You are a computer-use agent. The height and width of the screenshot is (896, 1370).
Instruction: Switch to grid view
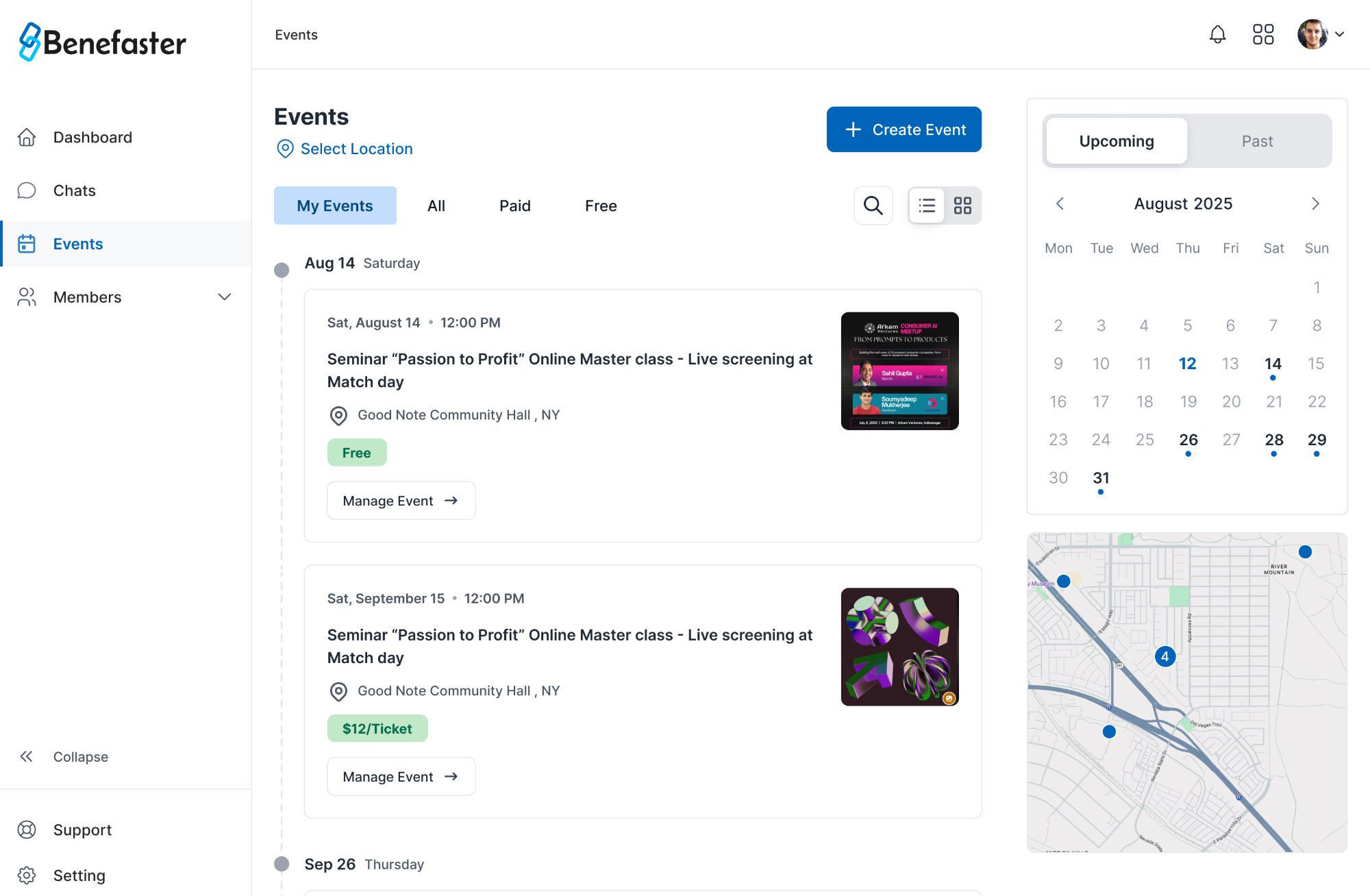pyautogui.click(x=962, y=206)
